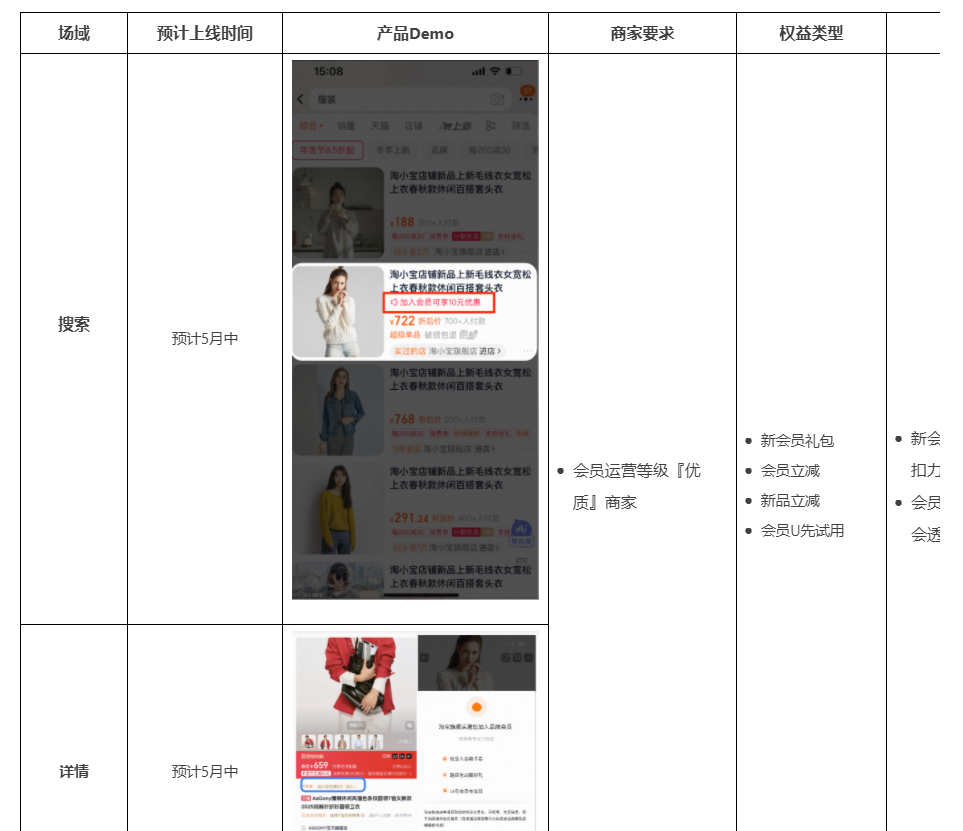Click the 新品立减 bullet item
963x831 pixels.
click(790, 501)
